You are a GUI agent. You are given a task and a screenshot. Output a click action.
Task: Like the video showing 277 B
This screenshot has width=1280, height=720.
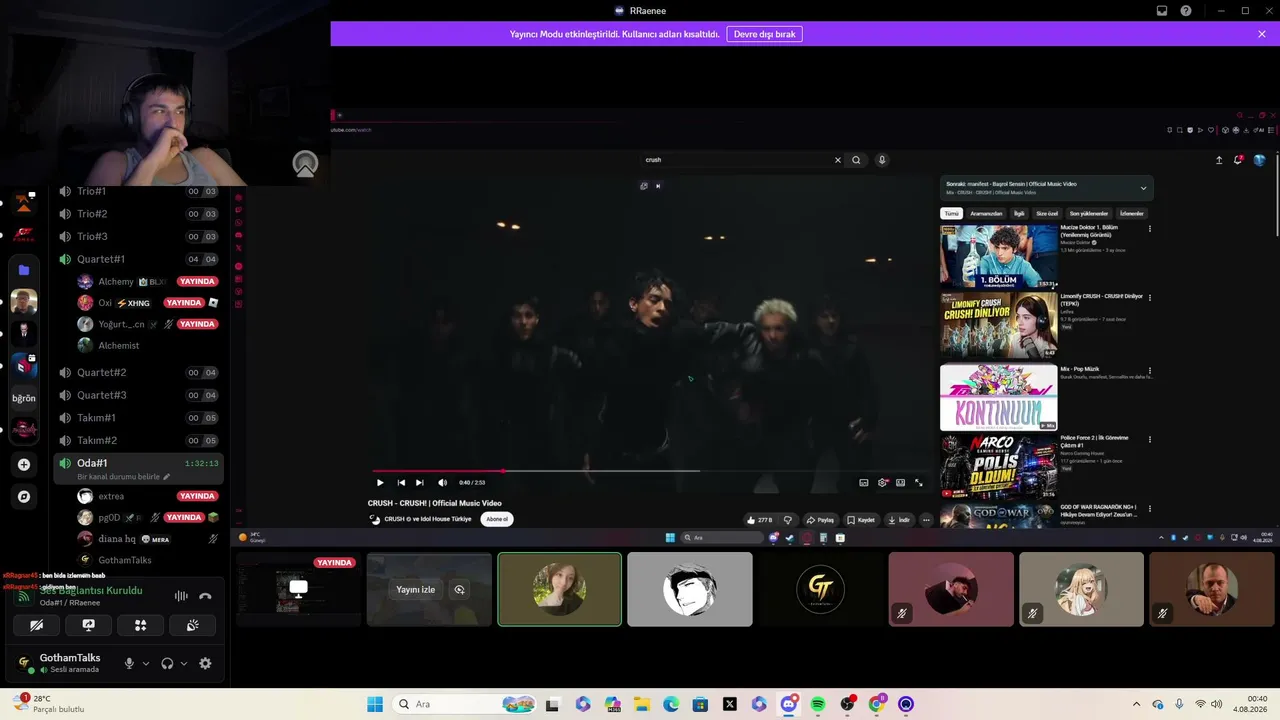click(760, 520)
